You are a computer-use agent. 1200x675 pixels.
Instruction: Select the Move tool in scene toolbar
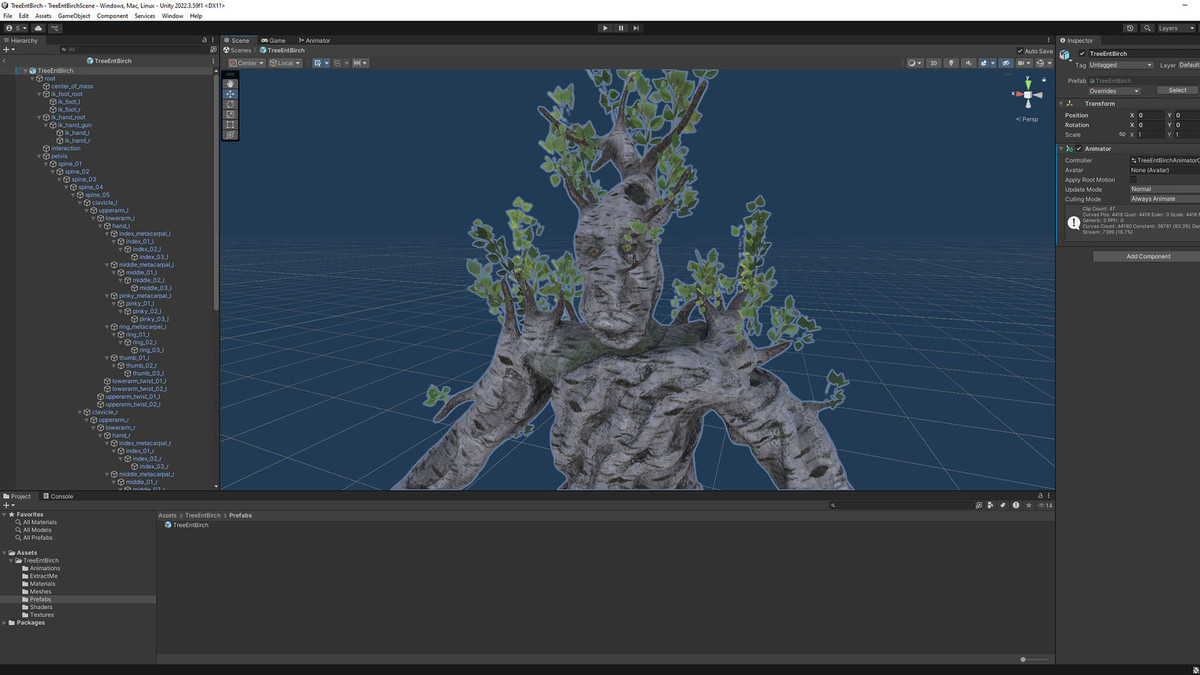click(230, 93)
